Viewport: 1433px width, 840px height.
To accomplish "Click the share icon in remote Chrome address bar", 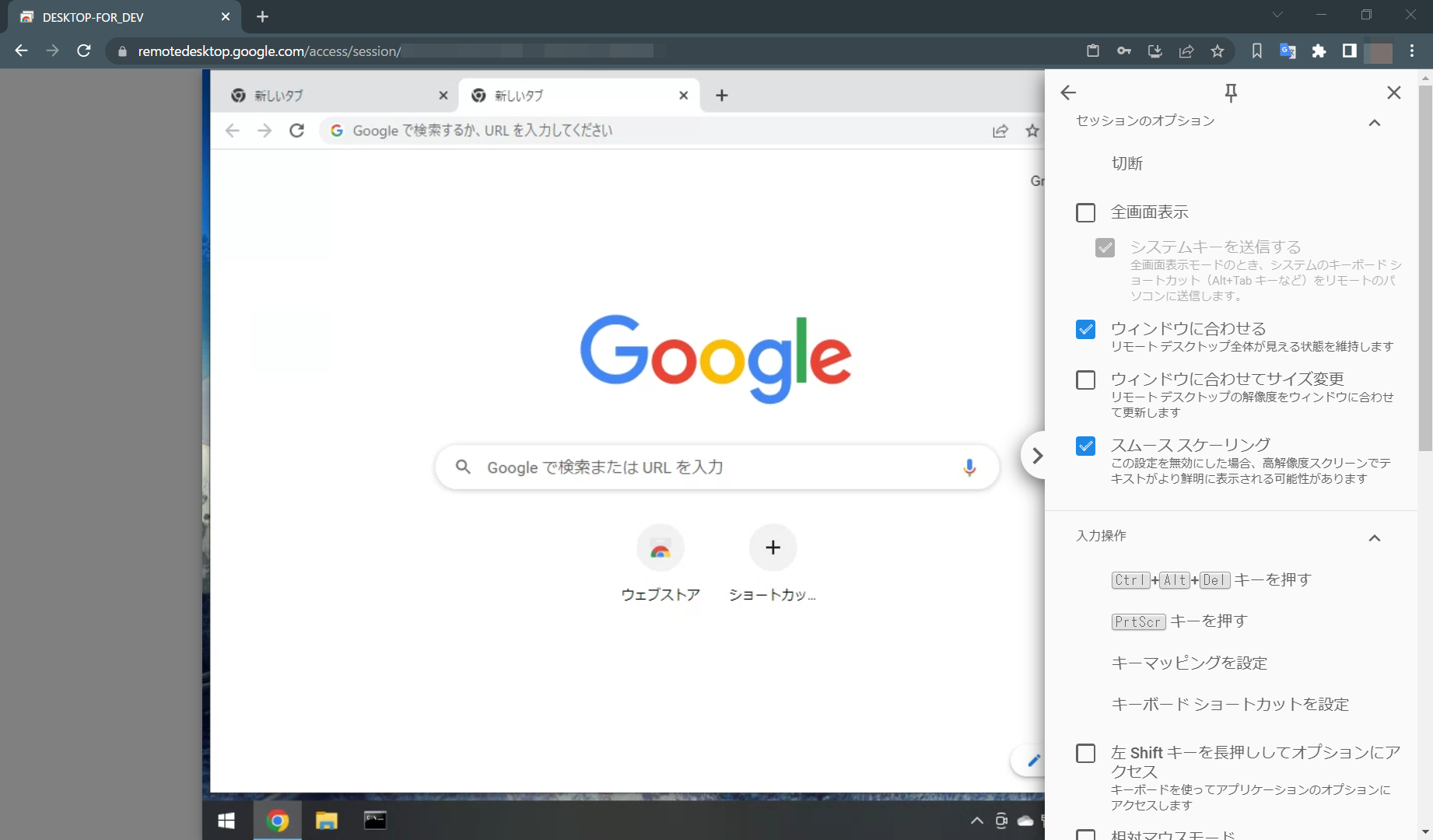I will (1000, 131).
